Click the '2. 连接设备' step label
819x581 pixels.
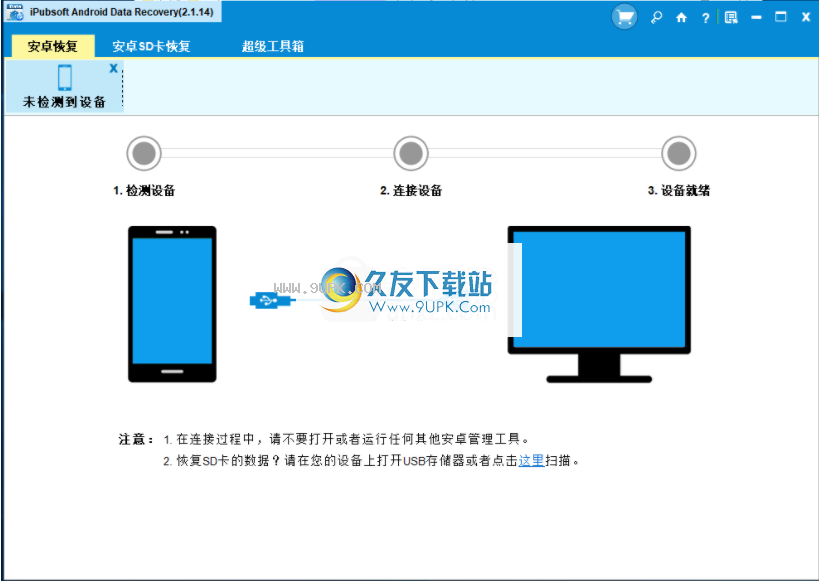click(x=411, y=191)
